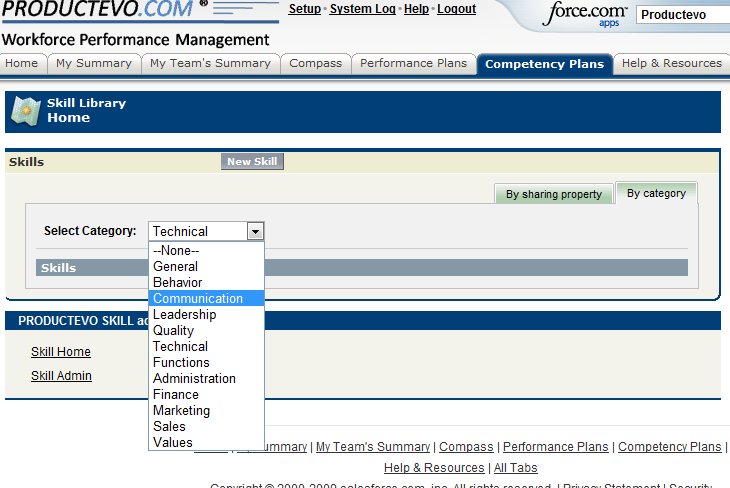This screenshot has width=730, height=488.
Task: Open the Setup link in header
Action: 304,9
